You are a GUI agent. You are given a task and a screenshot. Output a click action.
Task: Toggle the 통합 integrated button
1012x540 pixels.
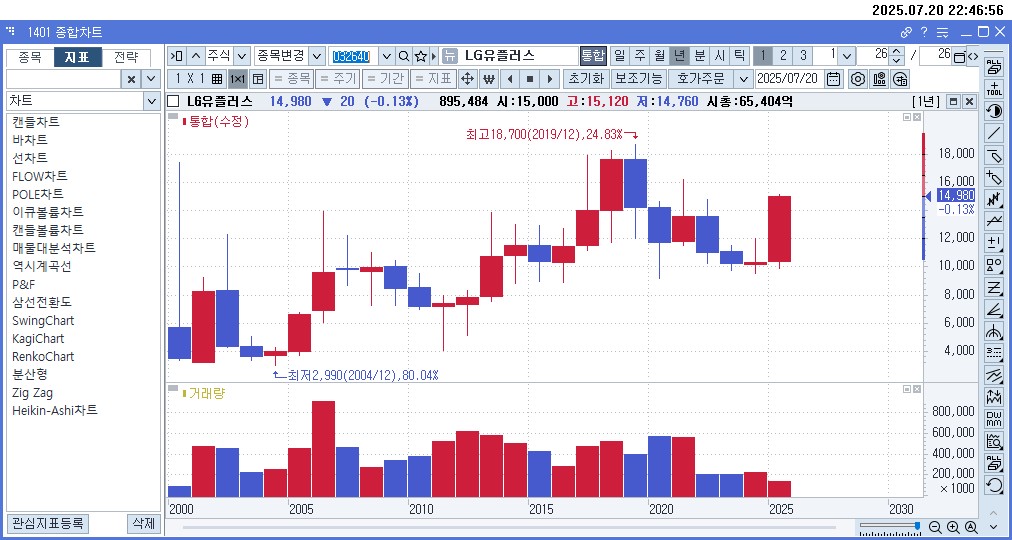click(593, 56)
